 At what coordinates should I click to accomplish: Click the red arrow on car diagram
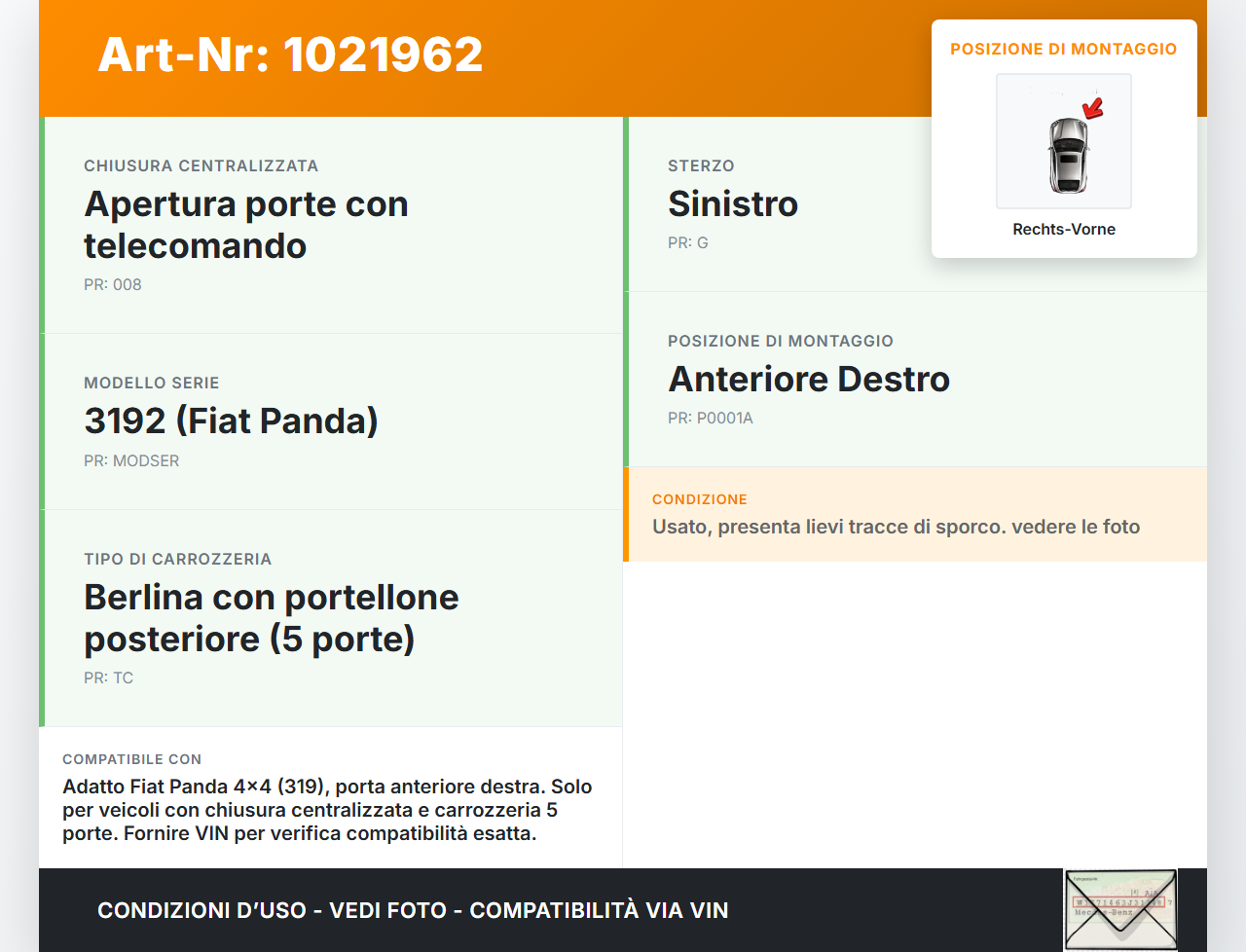[x=1093, y=107]
